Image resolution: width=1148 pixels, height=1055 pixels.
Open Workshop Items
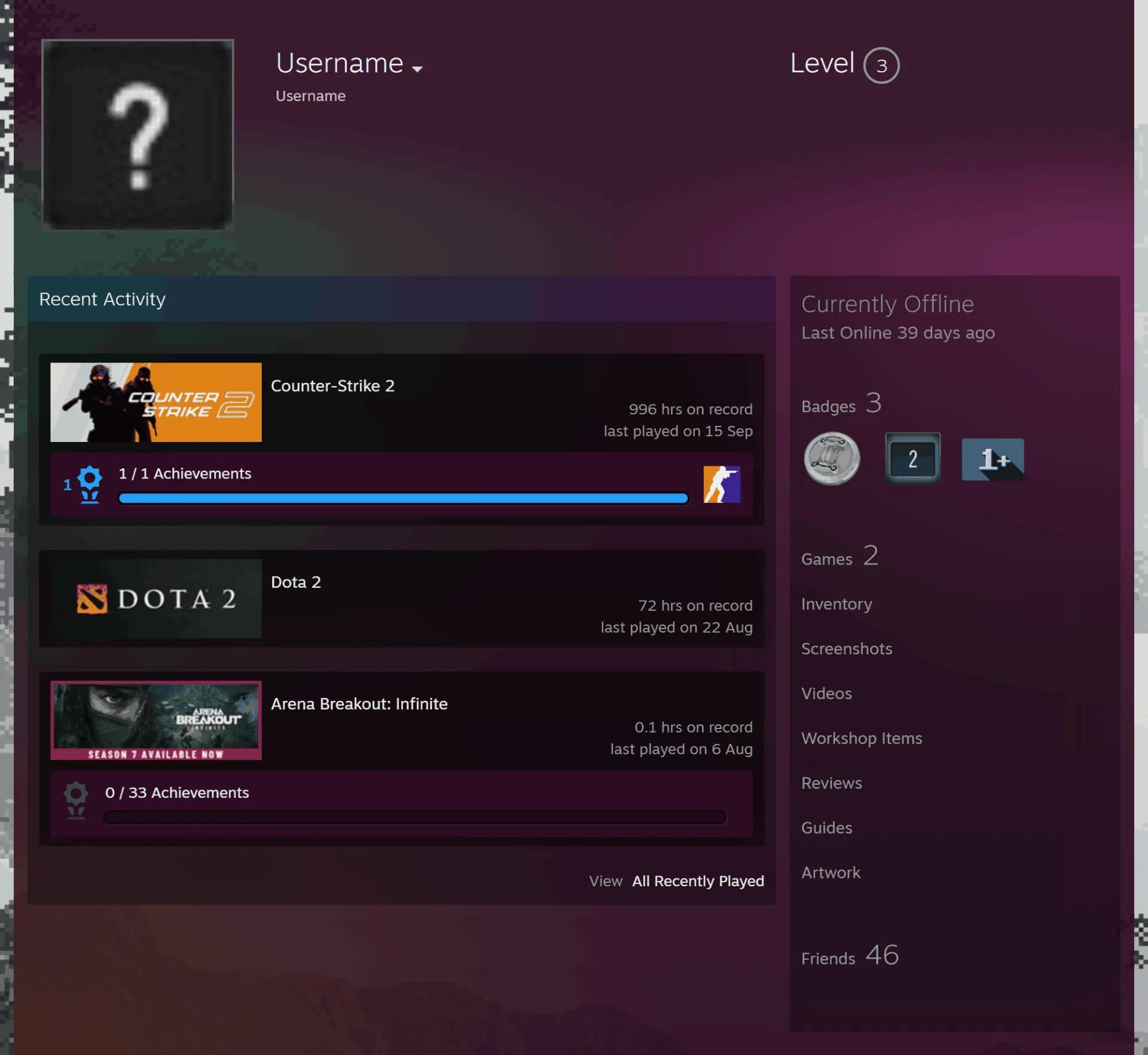click(x=862, y=739)
